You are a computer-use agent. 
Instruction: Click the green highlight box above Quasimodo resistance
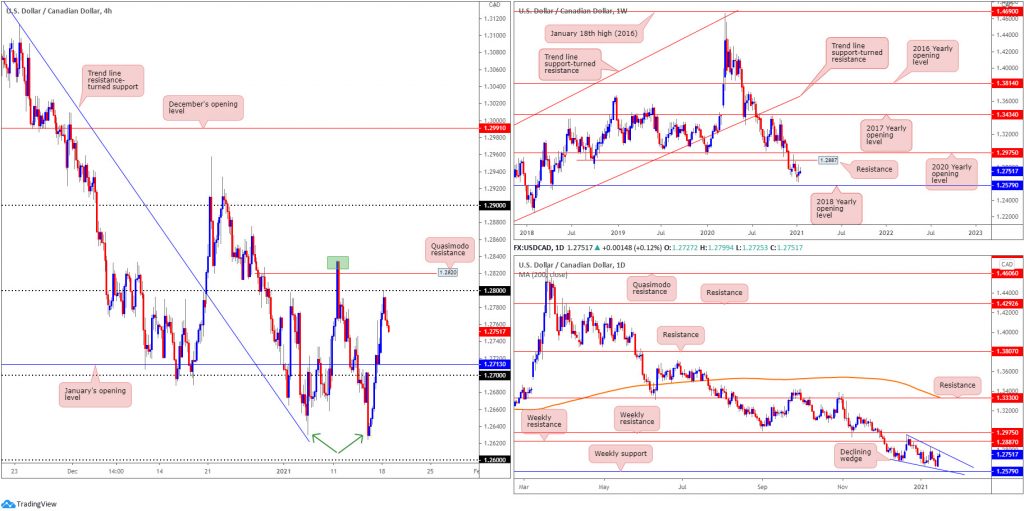coord(340,263)
